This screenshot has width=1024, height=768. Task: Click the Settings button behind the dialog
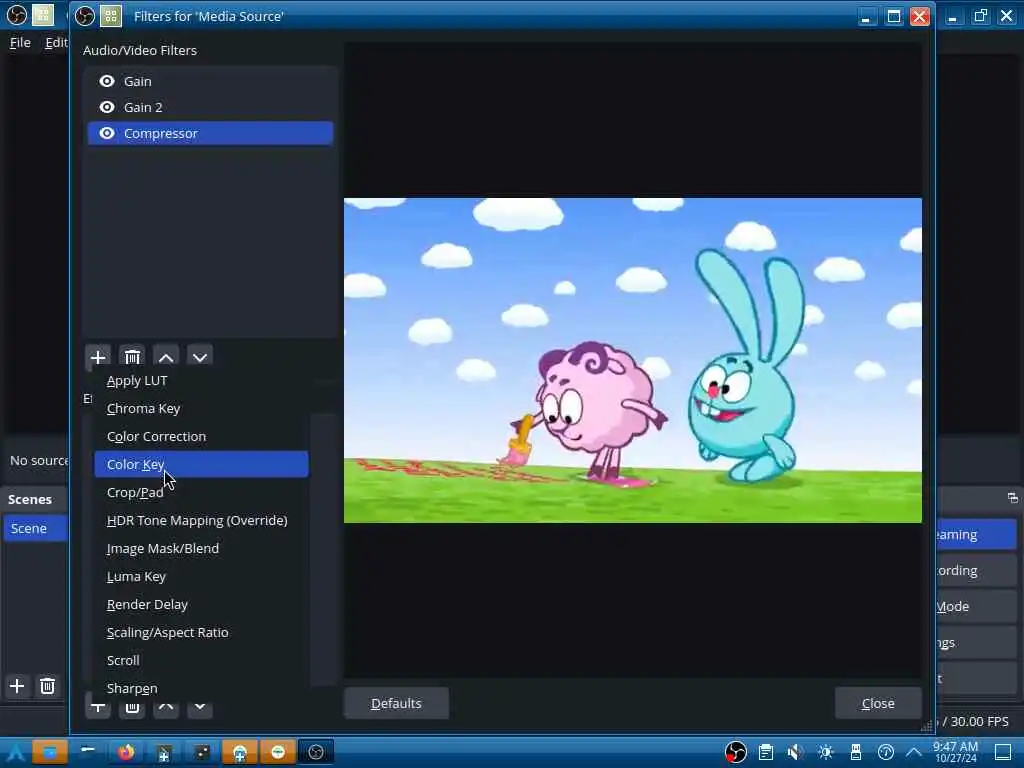976,642
